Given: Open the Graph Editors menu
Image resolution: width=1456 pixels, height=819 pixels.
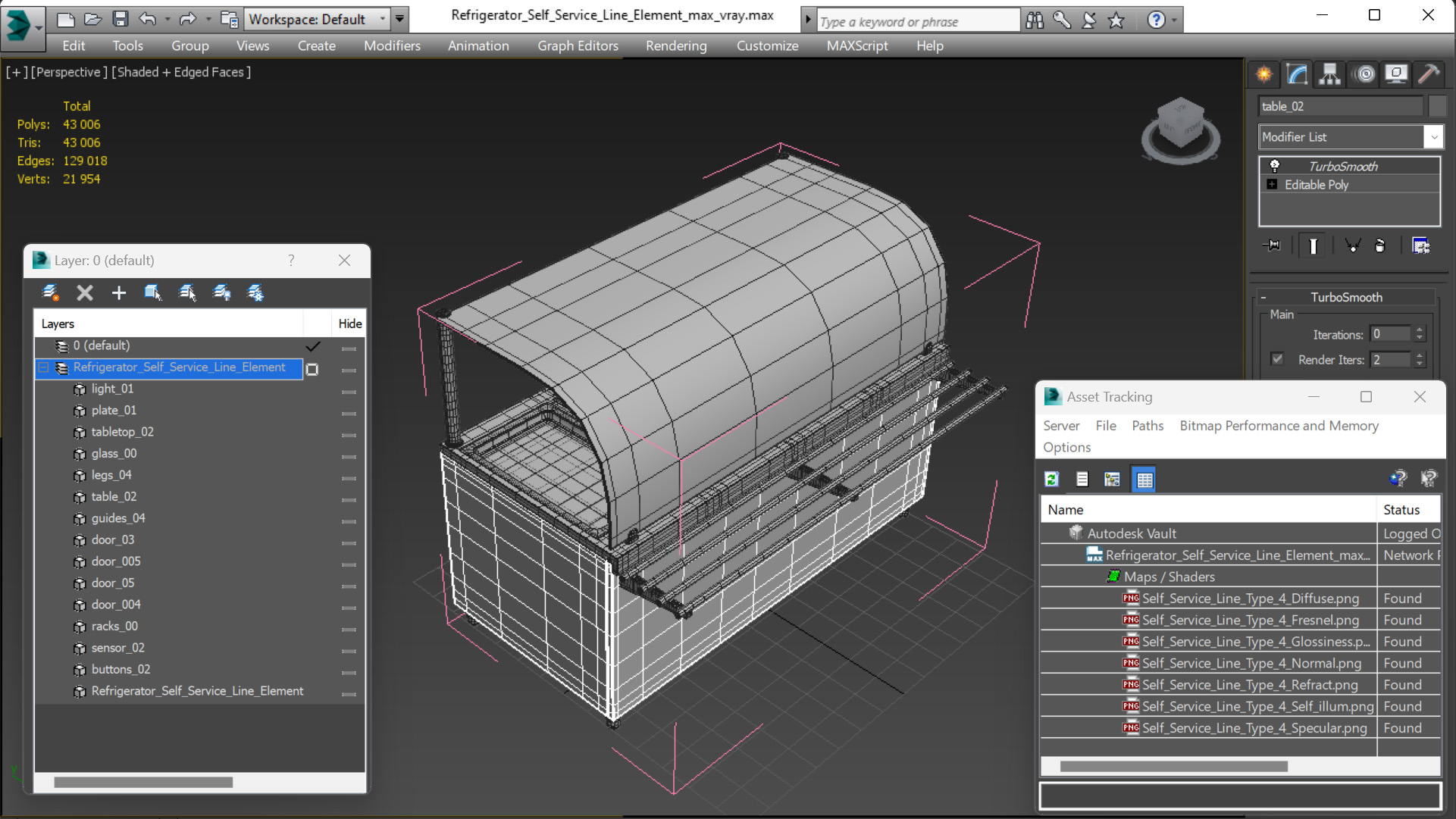Looking at the screenshot, I should (x=578, y=45).
